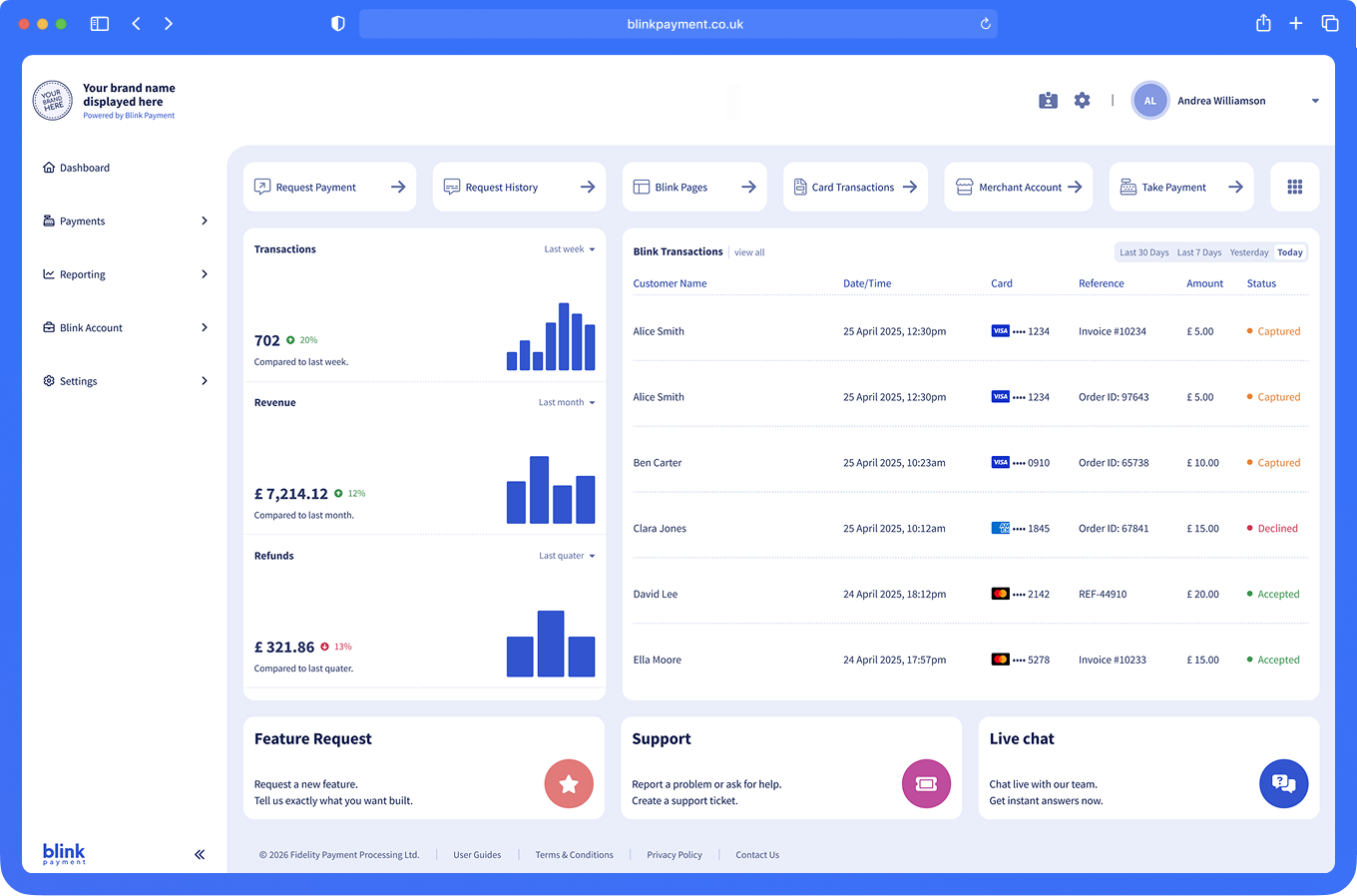Expand Andrea Williamson account dropdown
This screenshot has height=896, width=1357.
[1314, 101]
